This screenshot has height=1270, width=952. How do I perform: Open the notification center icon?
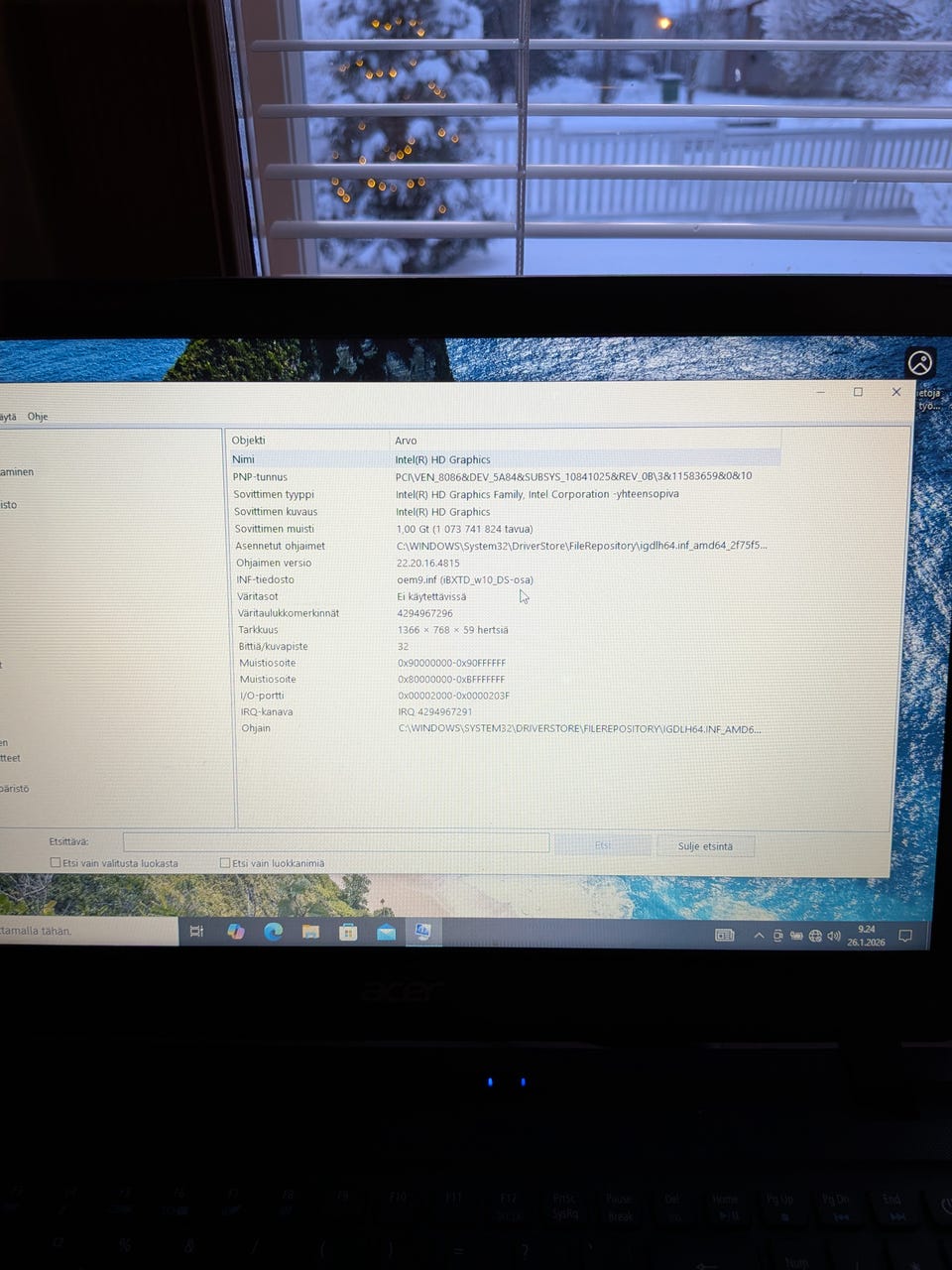tap(904, 936)
